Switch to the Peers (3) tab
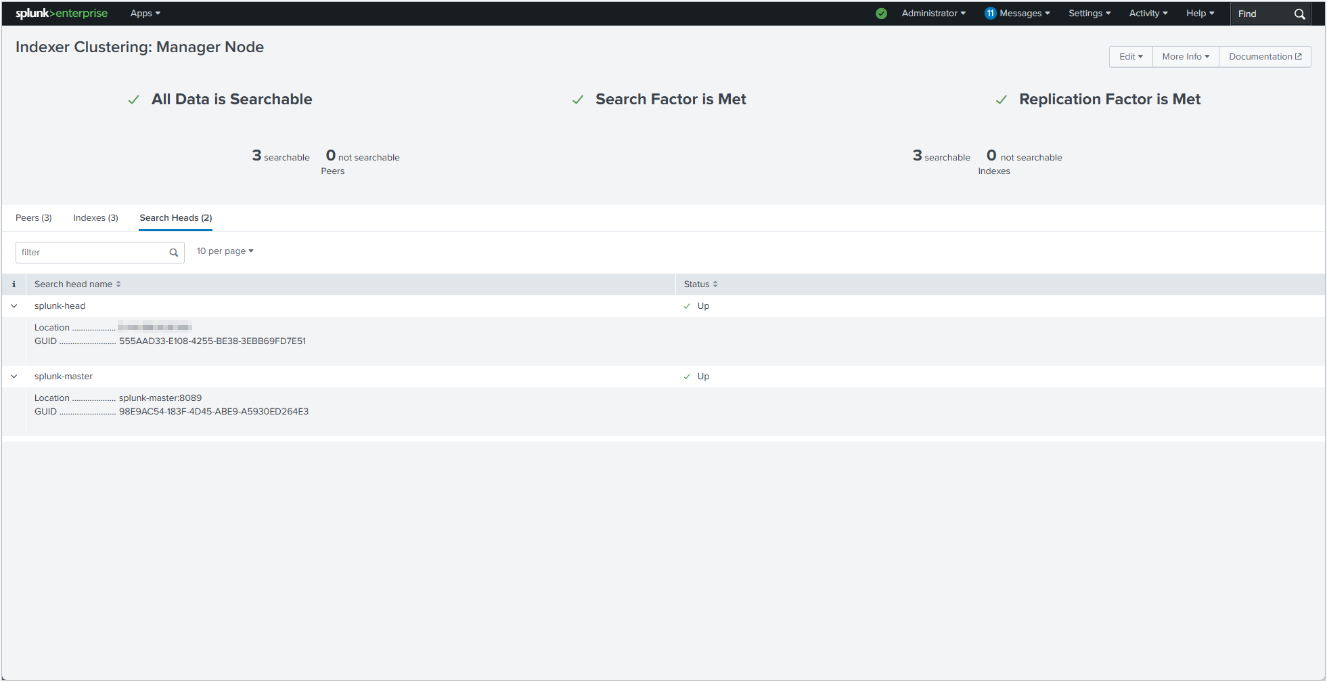The width and height of the screenshot is (1327, 681). (34, 218)
